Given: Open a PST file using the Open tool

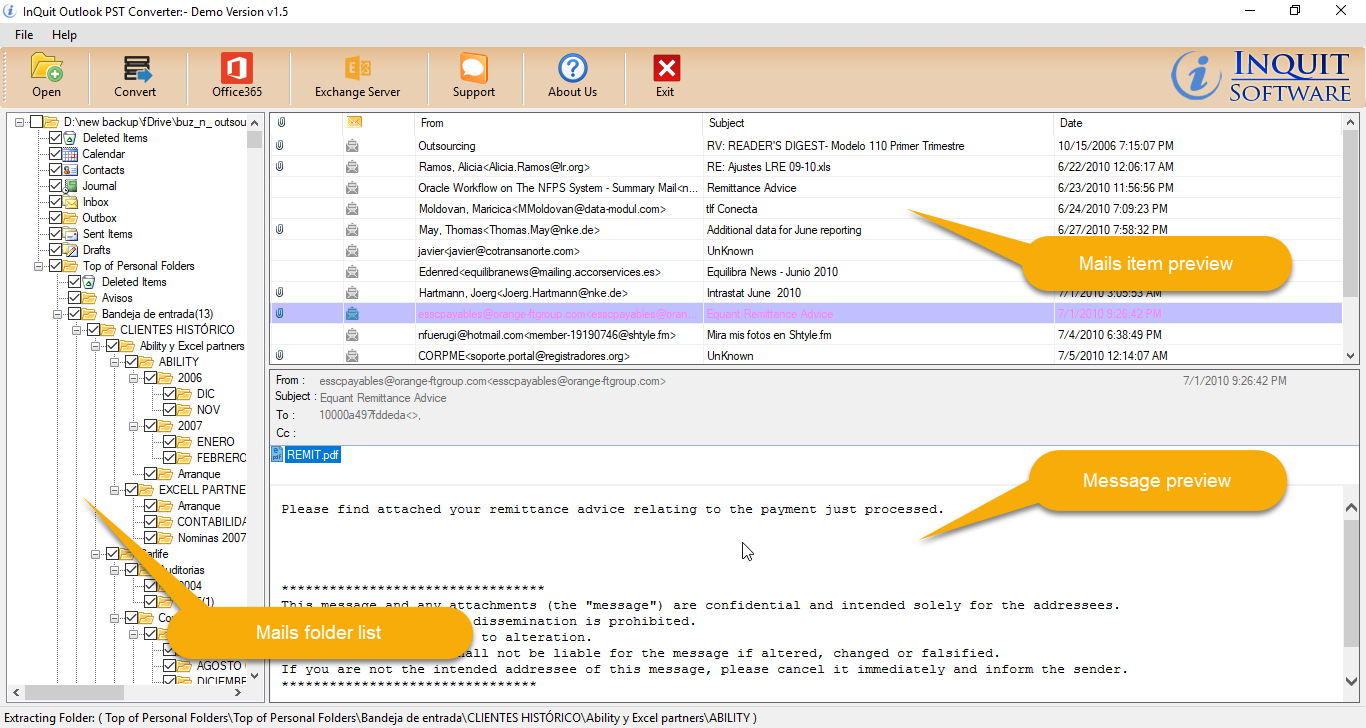Looking at the screenshot, I should (46, 77).
